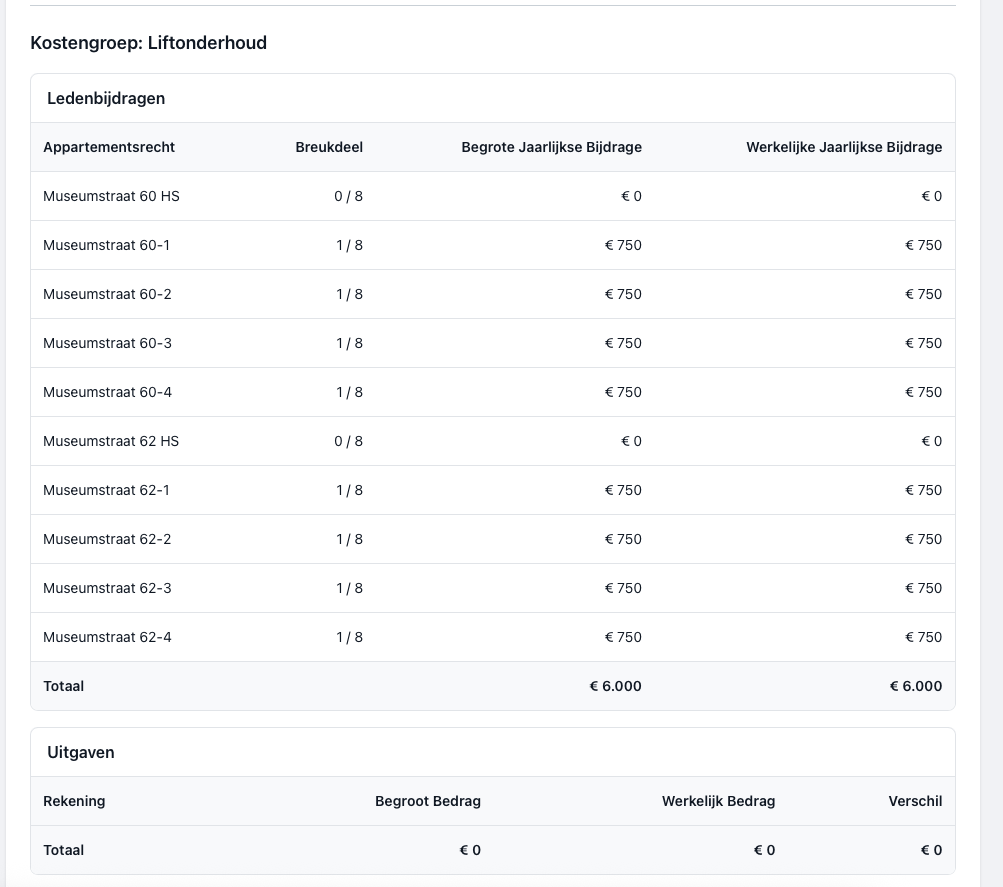Select the Museumstraat 60 HS row label
This screenshot has height=887, width=1003.
(x=111, y=196)
